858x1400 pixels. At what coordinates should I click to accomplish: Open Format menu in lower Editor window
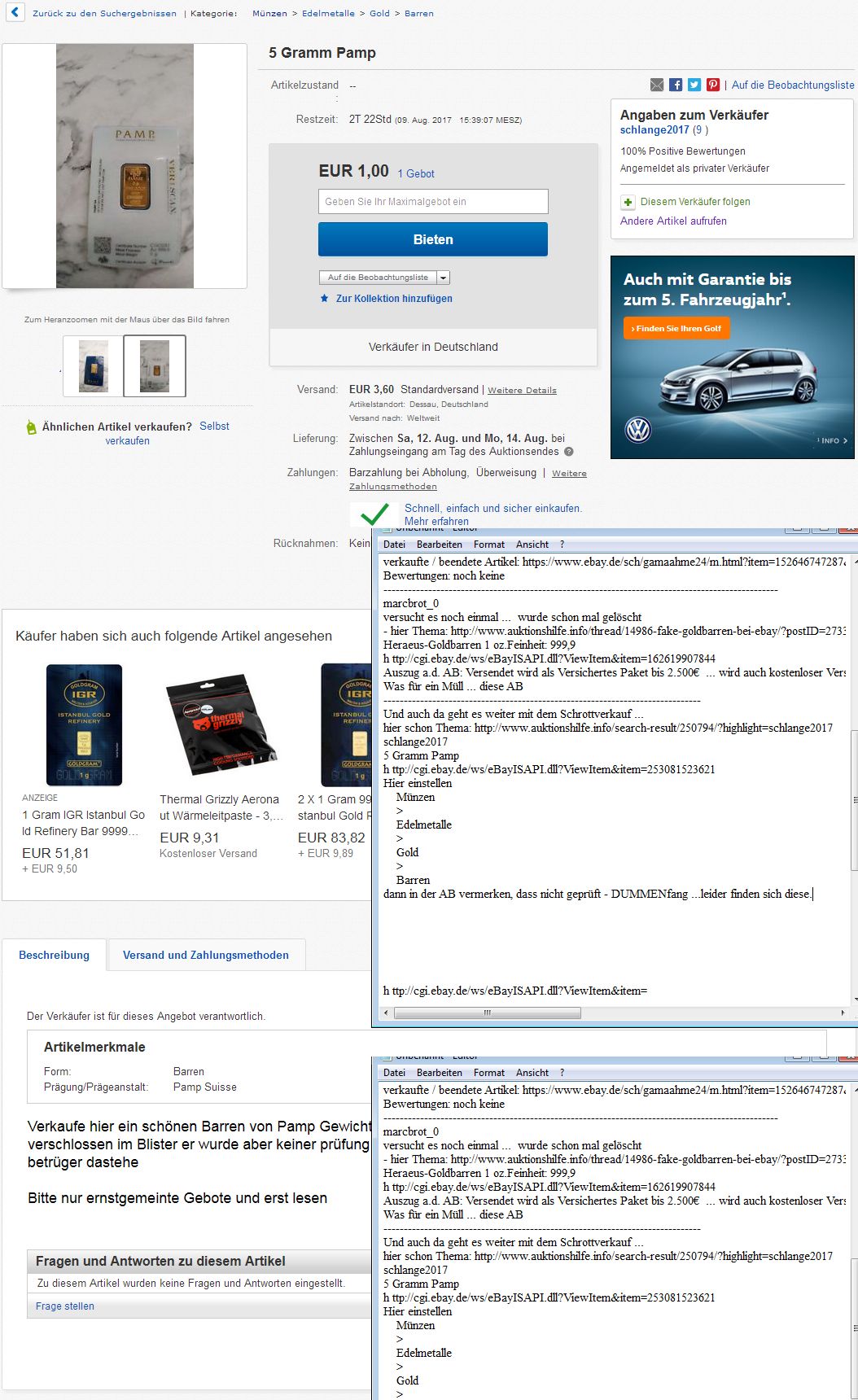point(489,1073)
